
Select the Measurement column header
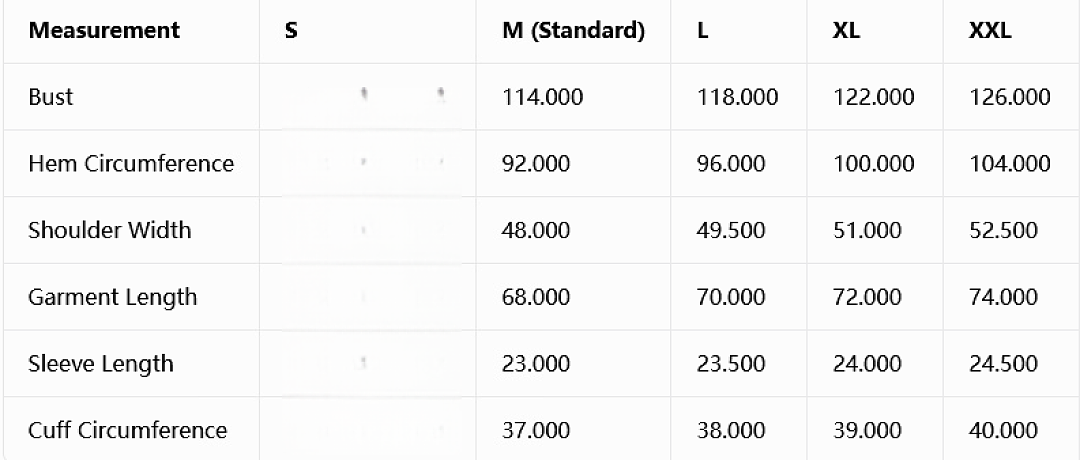[x=104, y=30]
